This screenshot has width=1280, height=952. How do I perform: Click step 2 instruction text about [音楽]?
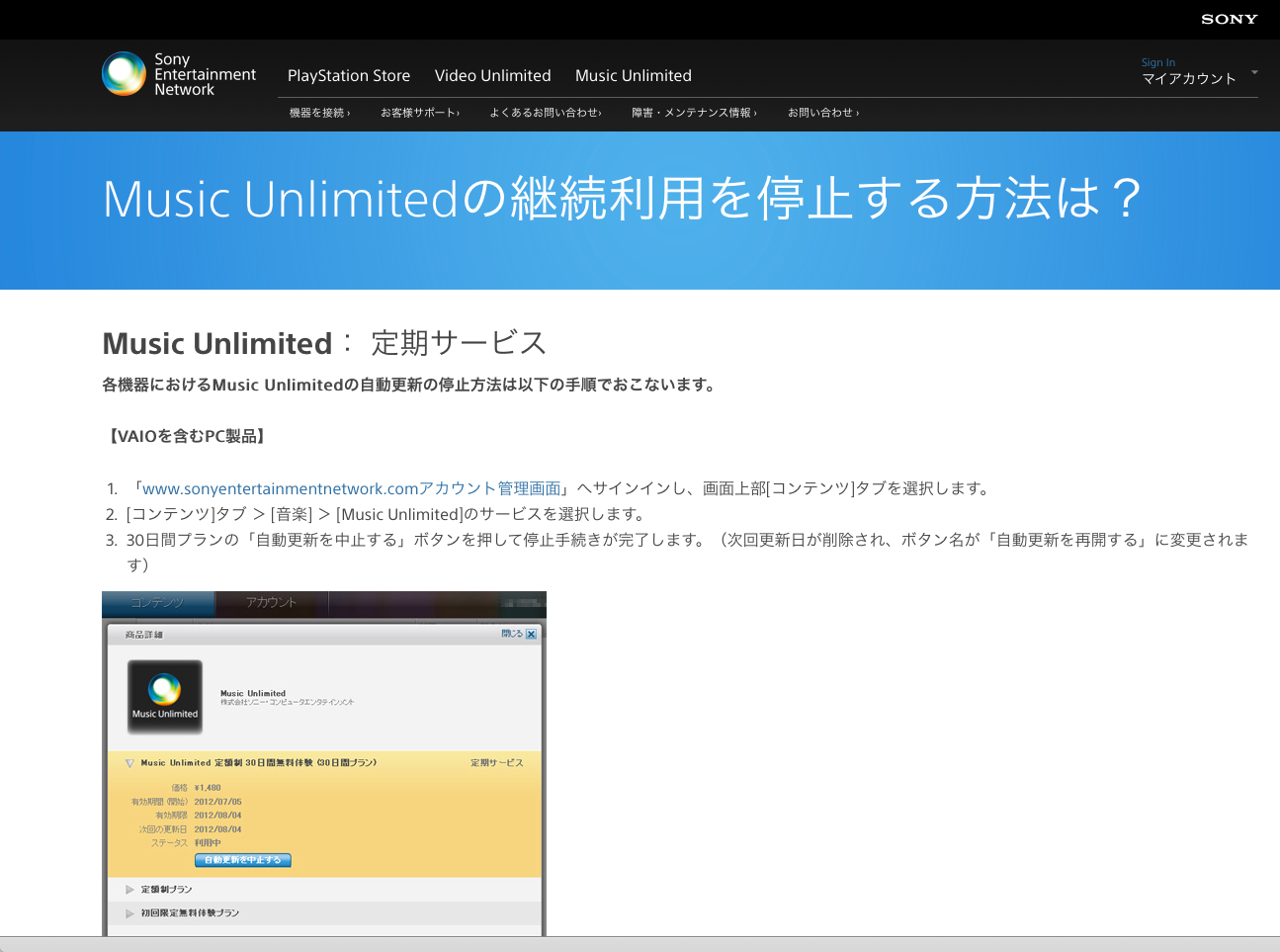coord(388,514)
